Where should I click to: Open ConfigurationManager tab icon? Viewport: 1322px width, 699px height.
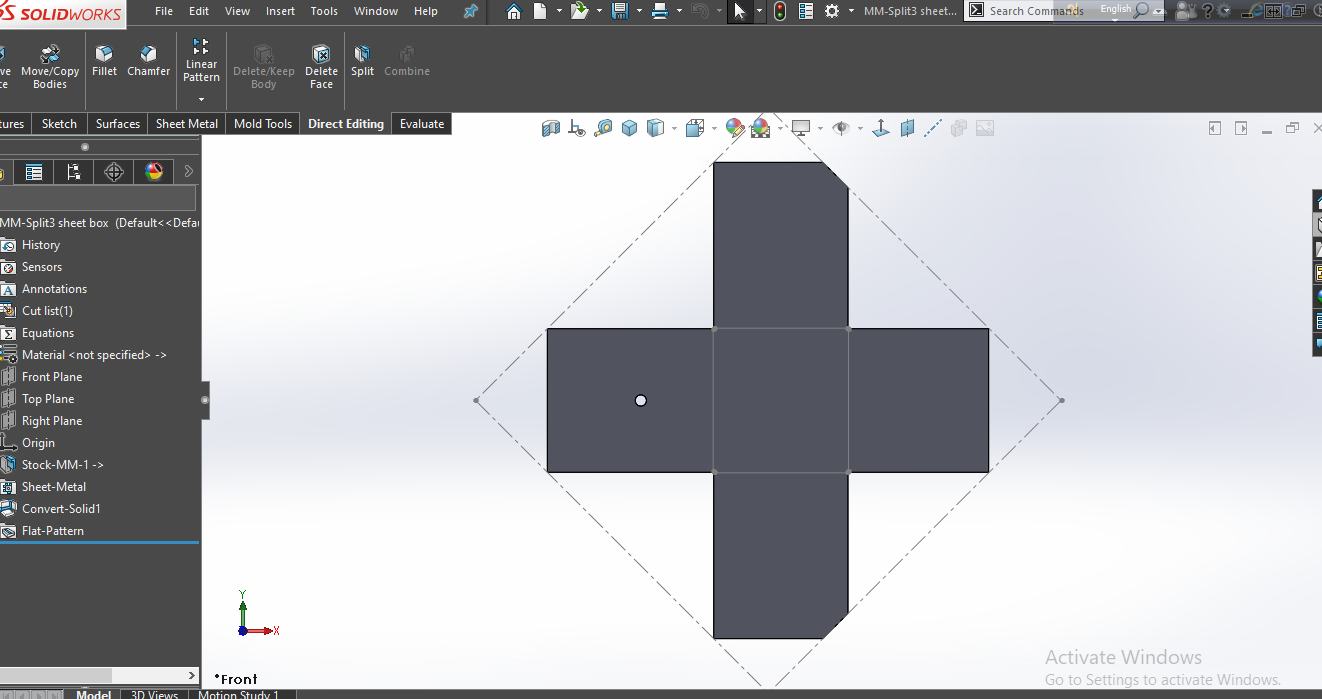click(x=74, y=172)
